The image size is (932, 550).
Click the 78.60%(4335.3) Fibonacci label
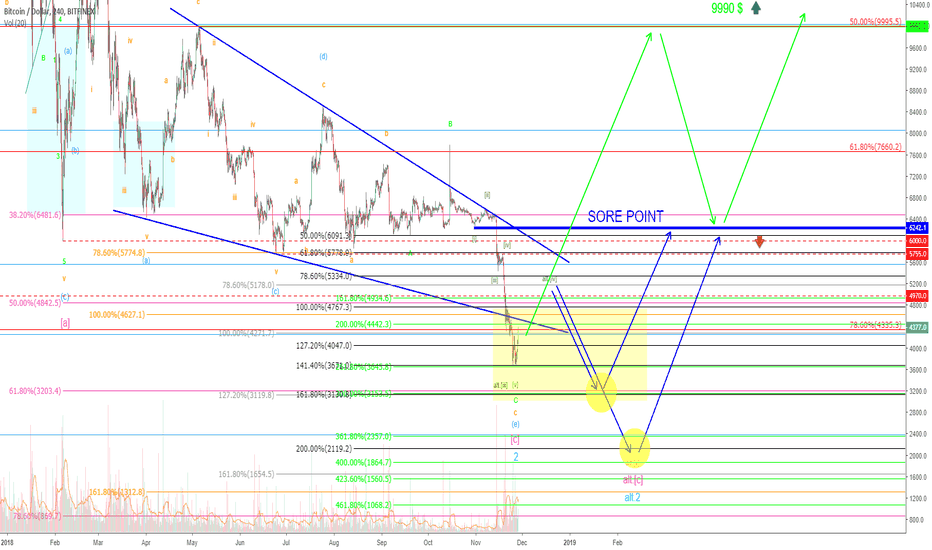876,325
